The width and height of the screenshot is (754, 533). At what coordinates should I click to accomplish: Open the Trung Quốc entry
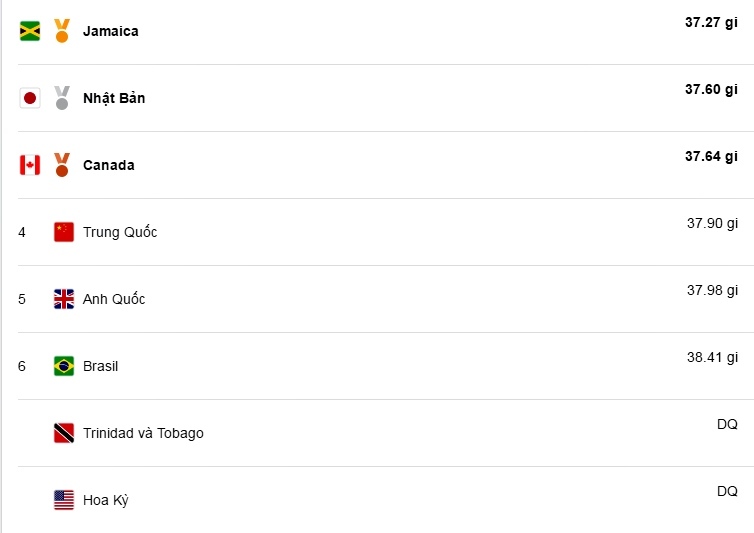point(120,232)
